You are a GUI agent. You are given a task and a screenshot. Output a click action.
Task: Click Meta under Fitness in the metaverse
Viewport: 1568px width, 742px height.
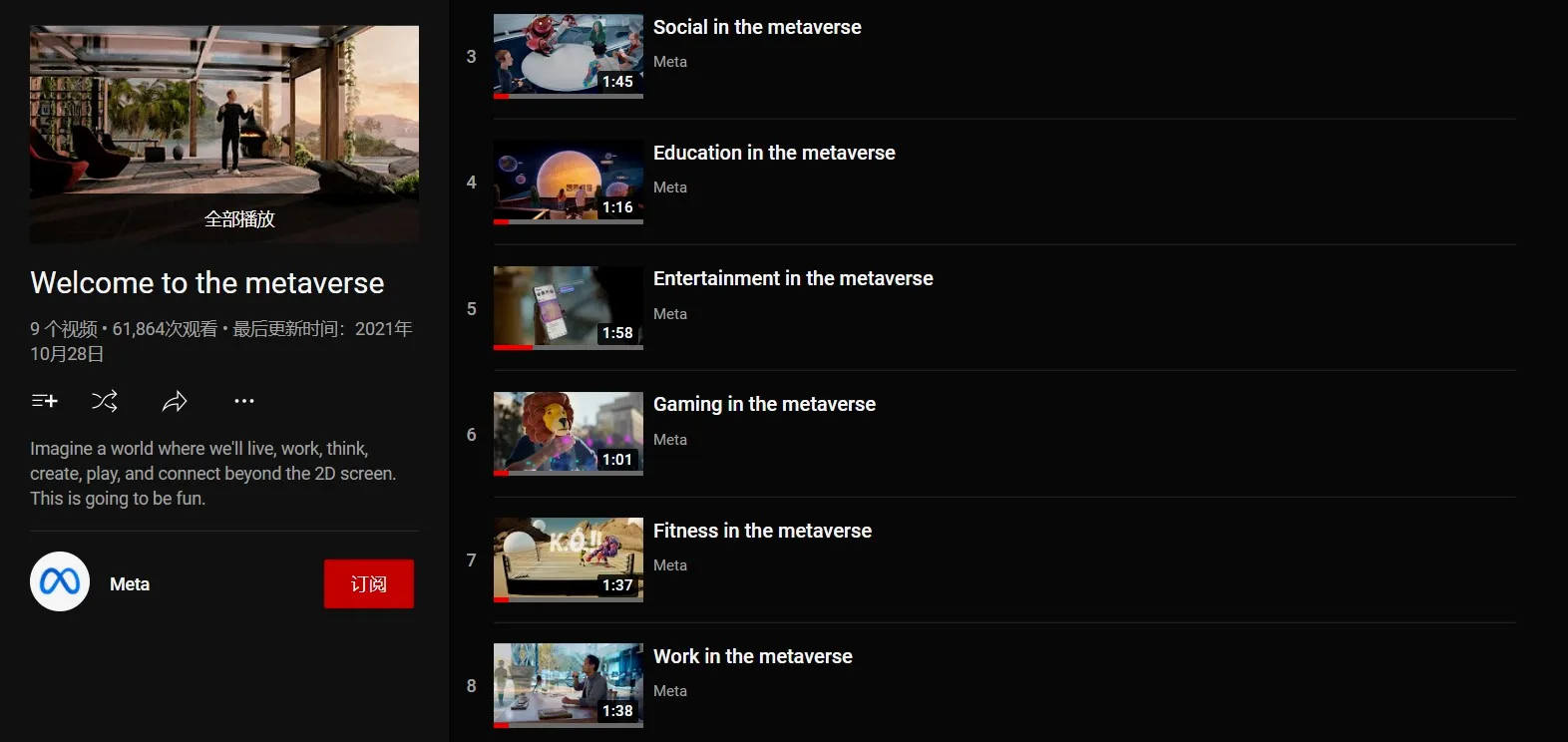(x=670, y=565)
